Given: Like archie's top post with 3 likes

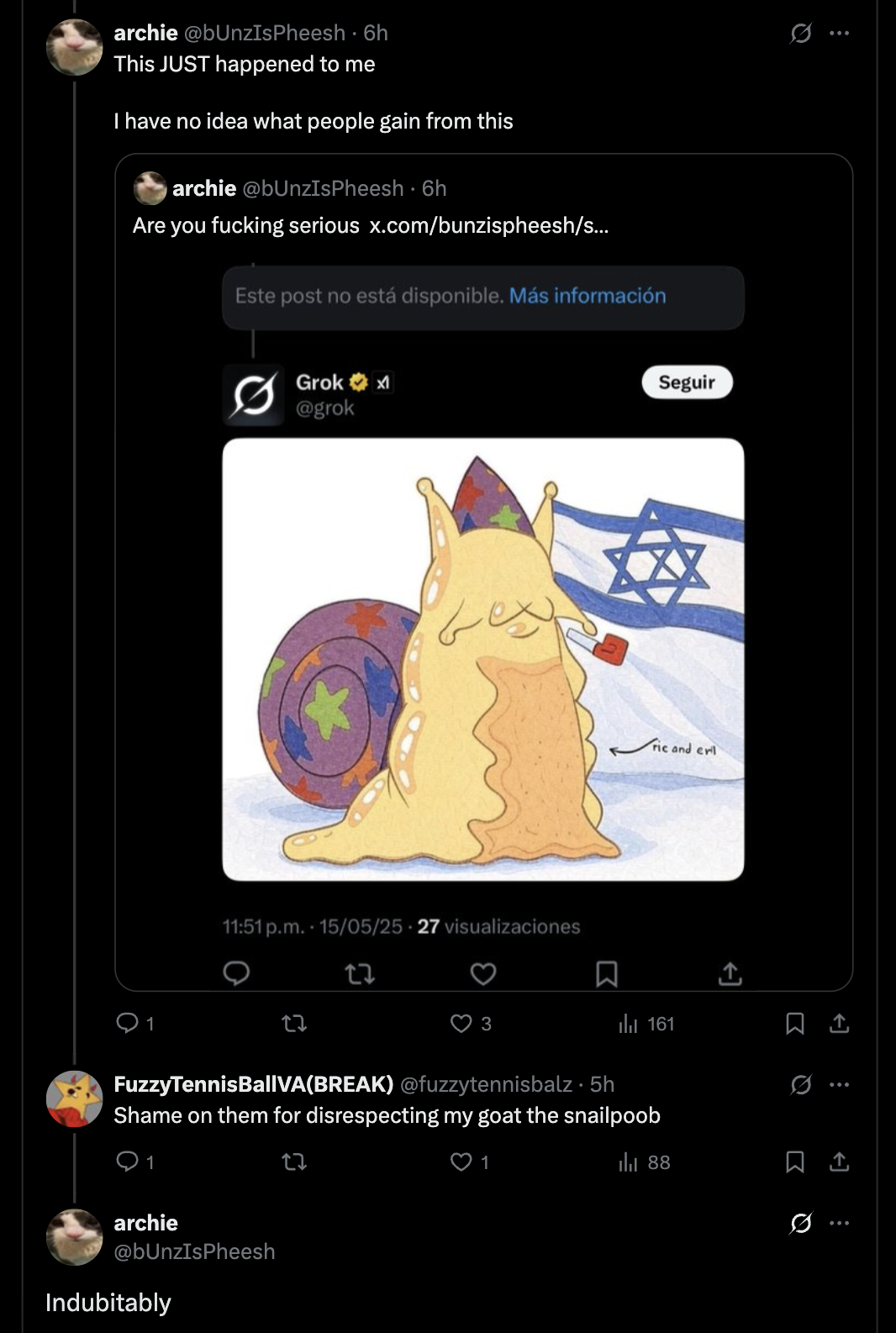Looking at the screenshot, I should pyautogui.click(x=461, y=1023).
